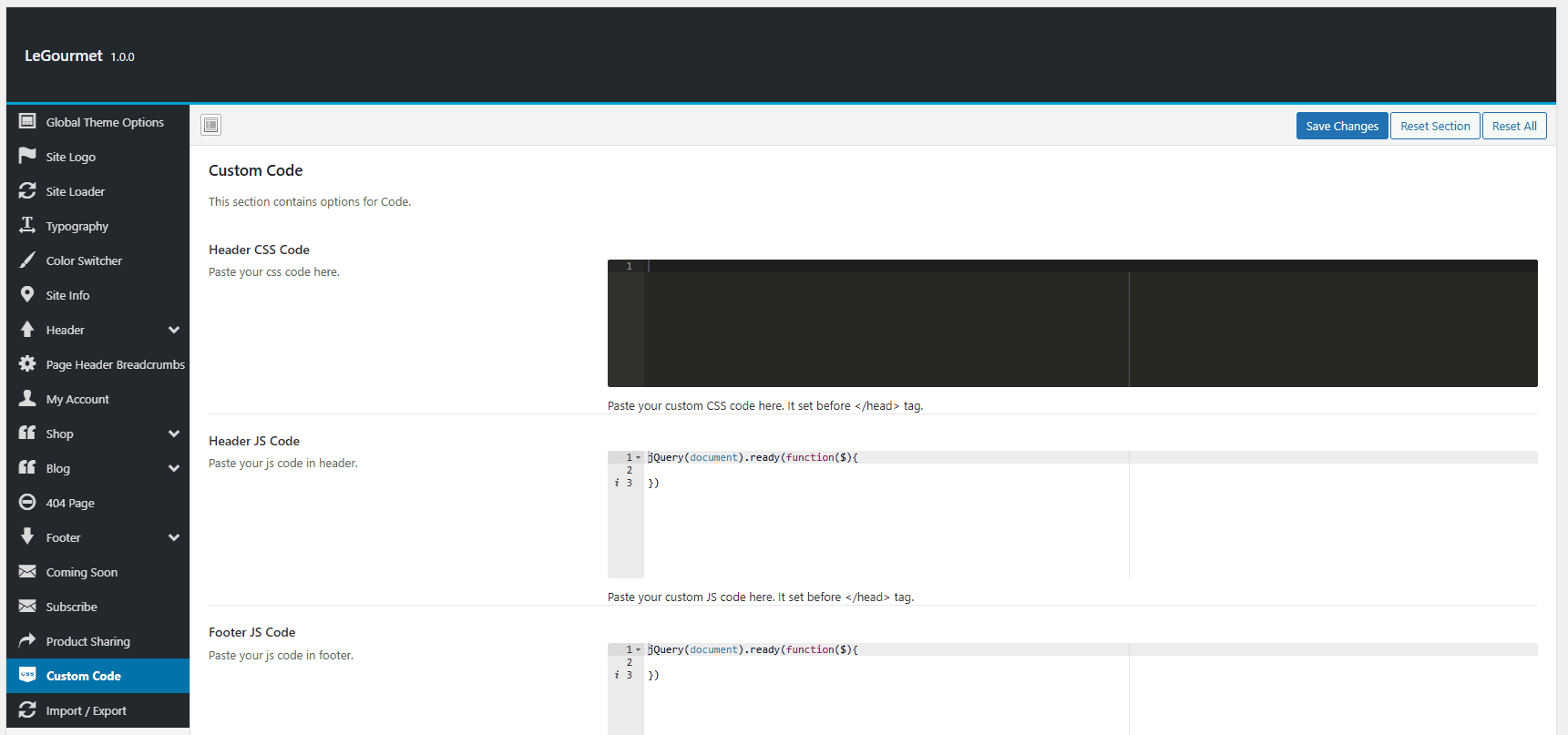Open Global Theme Options section
The height and width of the screenshot is (735, 1568).
point(97,122)
